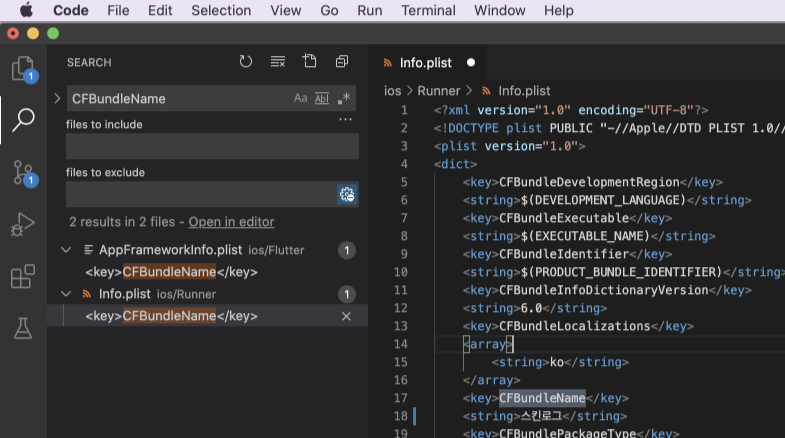Click CFBundleDevelopmentRegion key on line 5
Viewport: 785px width, 438px height.
[589, 182]
